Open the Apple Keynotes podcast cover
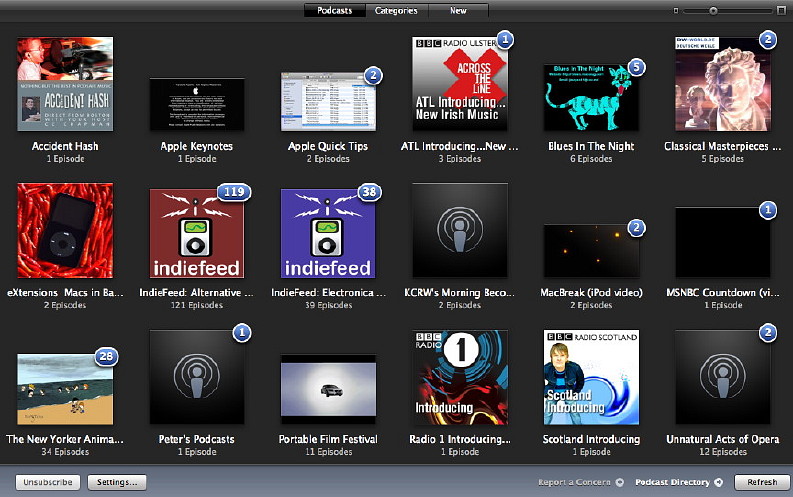 [197, 104]
